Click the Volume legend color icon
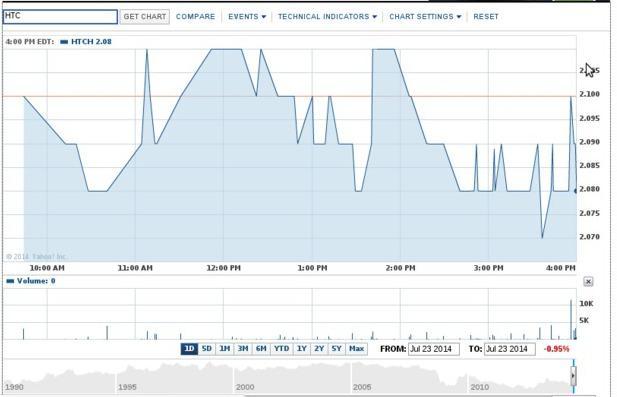This screenshot has height=397, width=617. click(x=11, y=281)
